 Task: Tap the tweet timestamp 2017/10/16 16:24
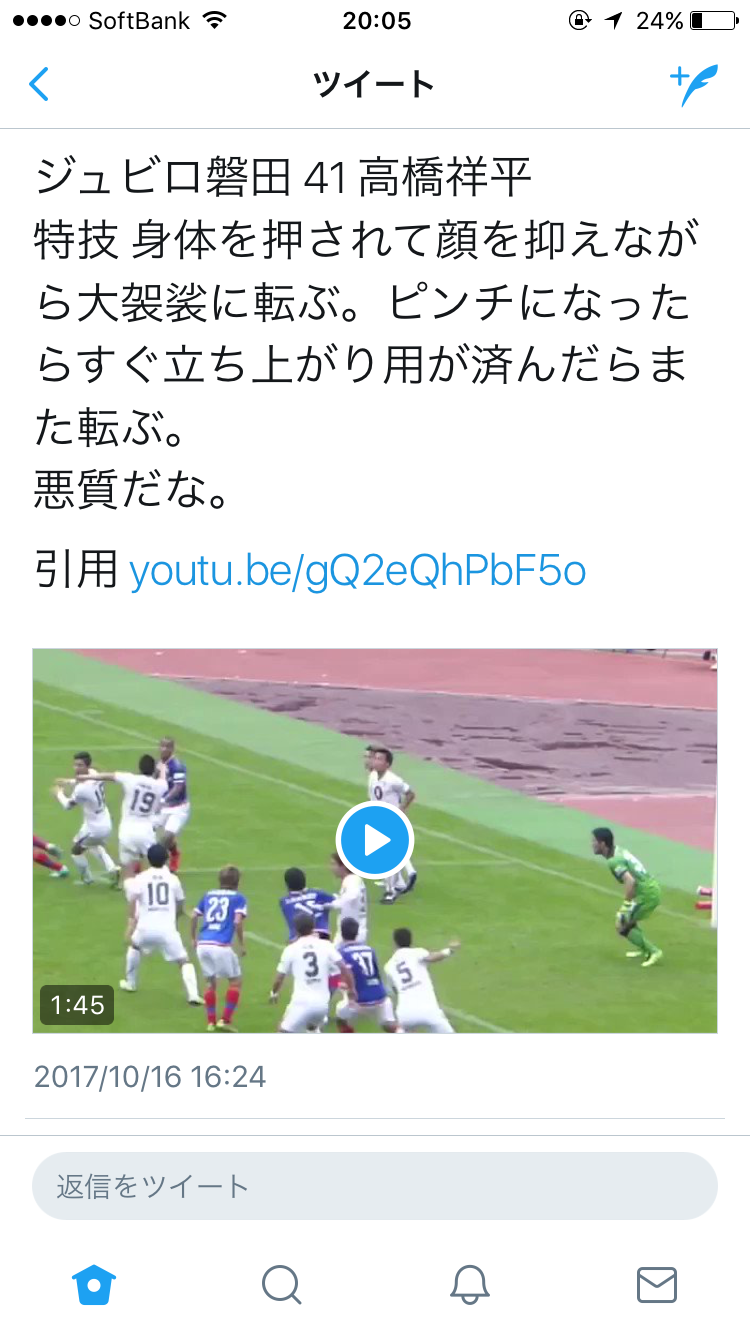(x=150, y=1076)
